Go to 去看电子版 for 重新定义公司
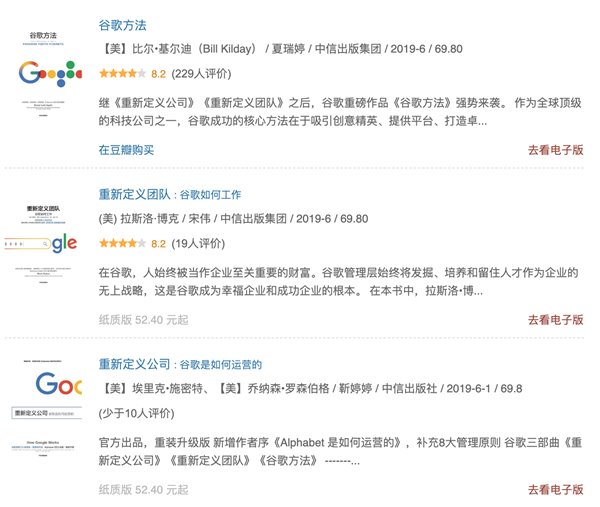Image resolution: width=600 pixels, height=507 pixels. click(x=555, y=489)
